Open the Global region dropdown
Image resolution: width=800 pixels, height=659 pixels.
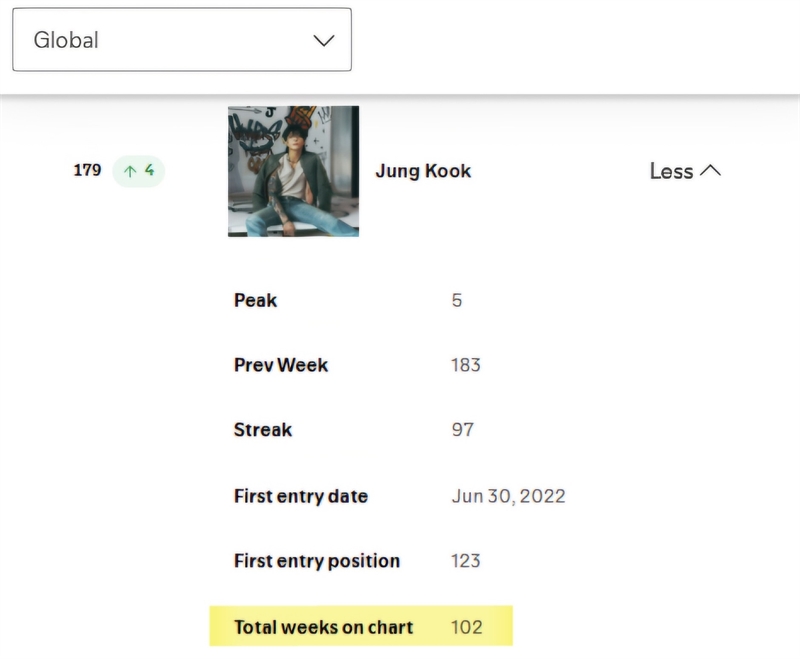(182, 40)
